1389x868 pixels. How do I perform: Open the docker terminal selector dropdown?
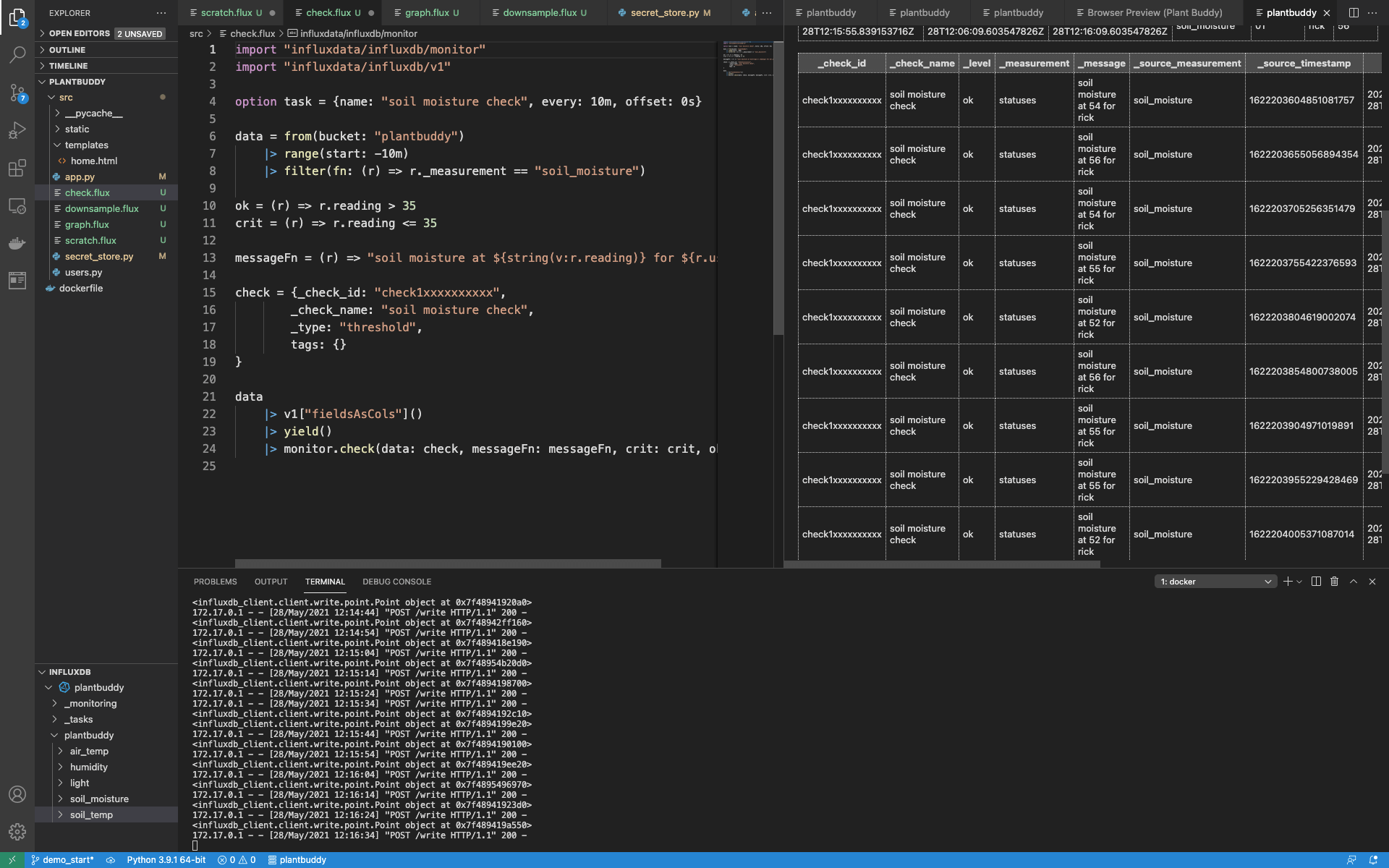(1215, 582)
